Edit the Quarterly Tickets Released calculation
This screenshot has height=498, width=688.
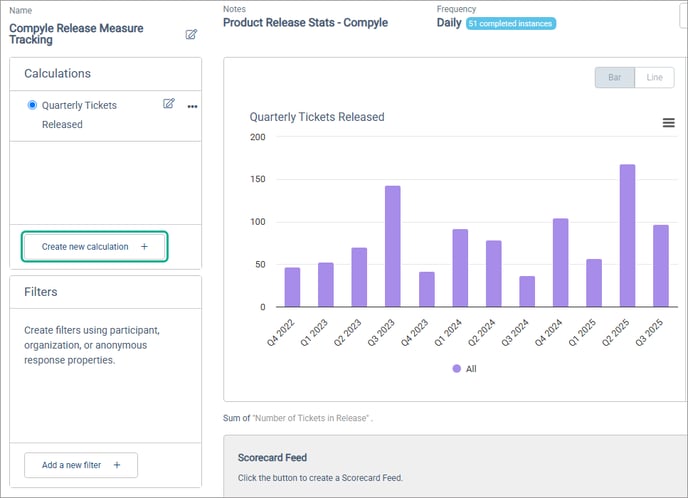click(169, 104)
